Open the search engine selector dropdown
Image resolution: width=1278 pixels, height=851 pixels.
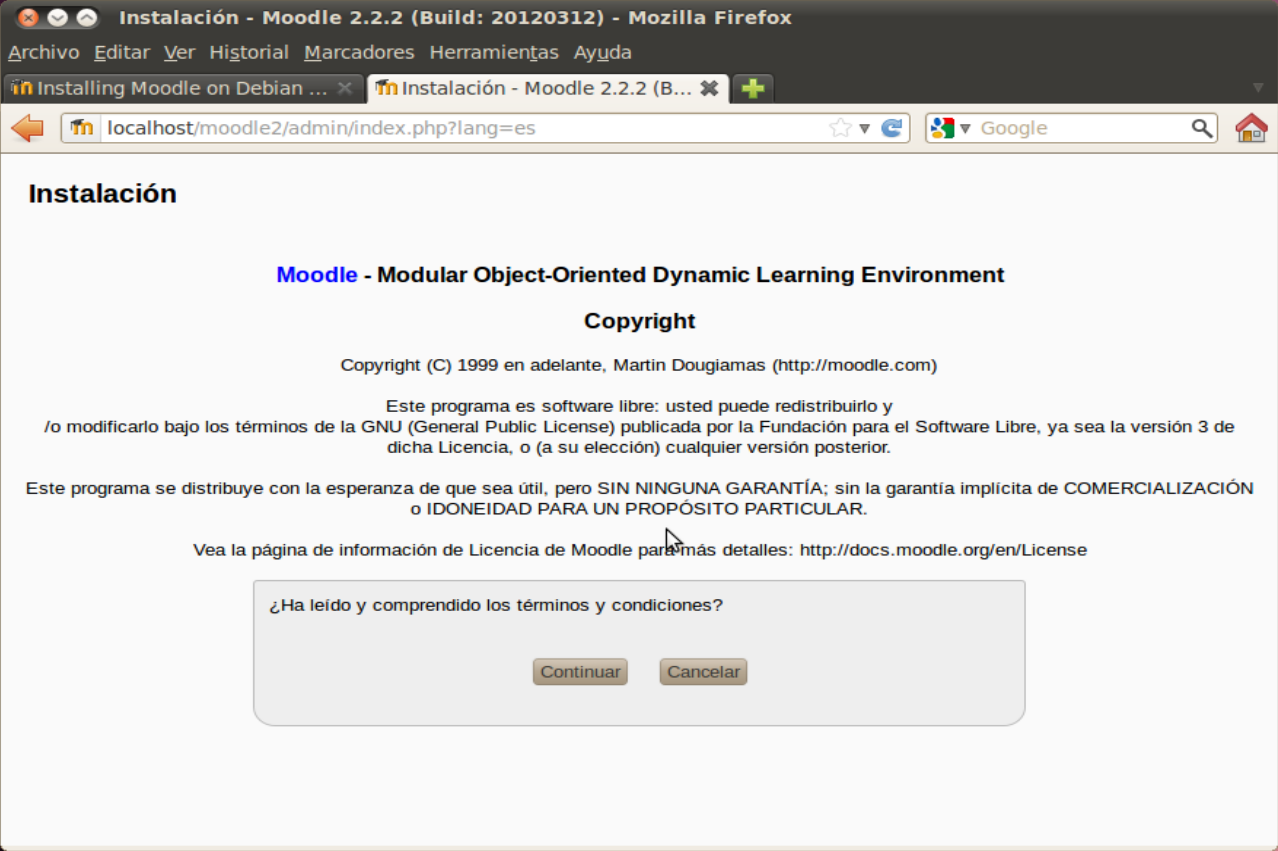coord(951,128)
